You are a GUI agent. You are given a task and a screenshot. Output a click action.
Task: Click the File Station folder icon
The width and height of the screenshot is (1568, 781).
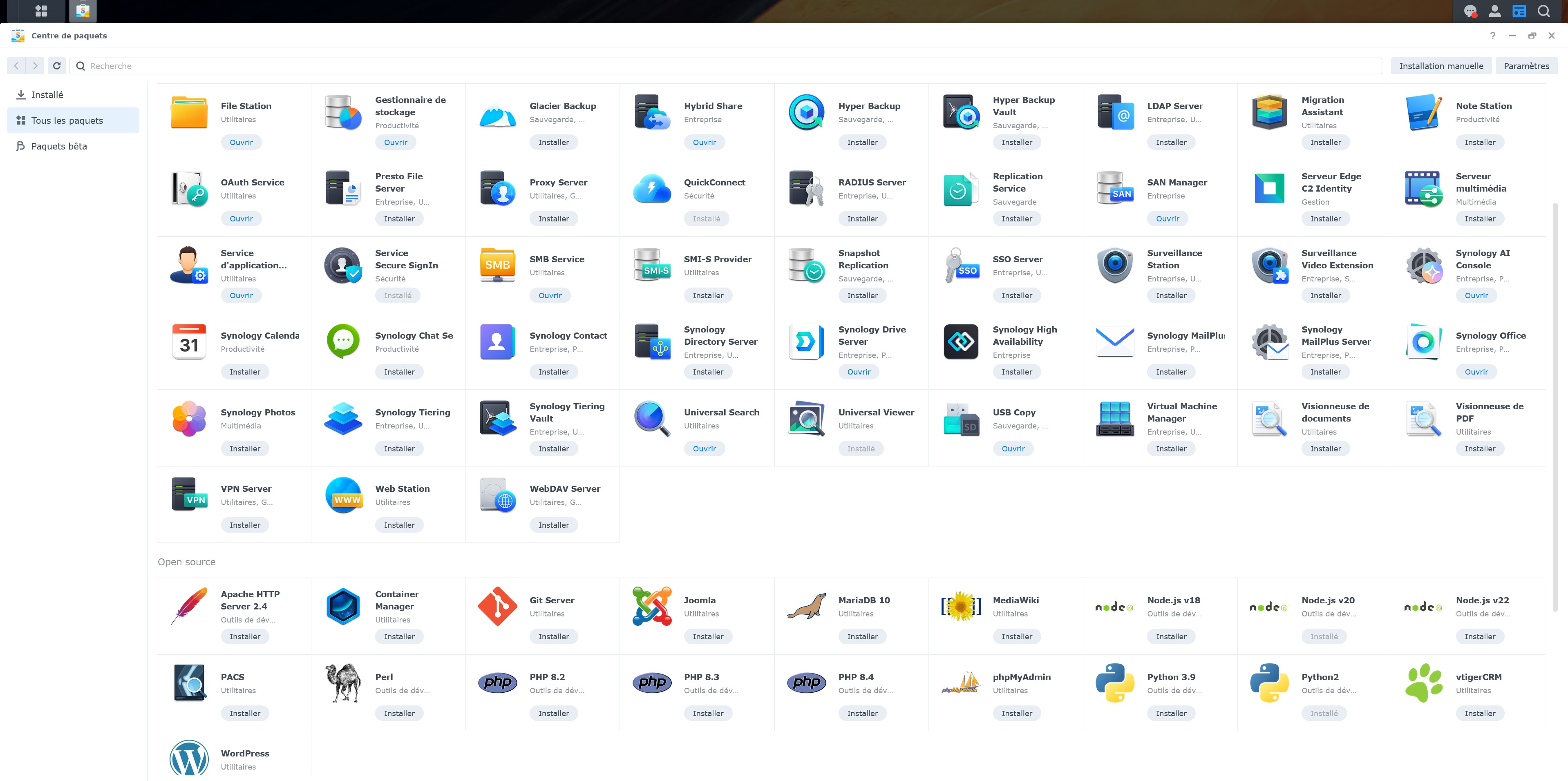[x=189, y=112]
